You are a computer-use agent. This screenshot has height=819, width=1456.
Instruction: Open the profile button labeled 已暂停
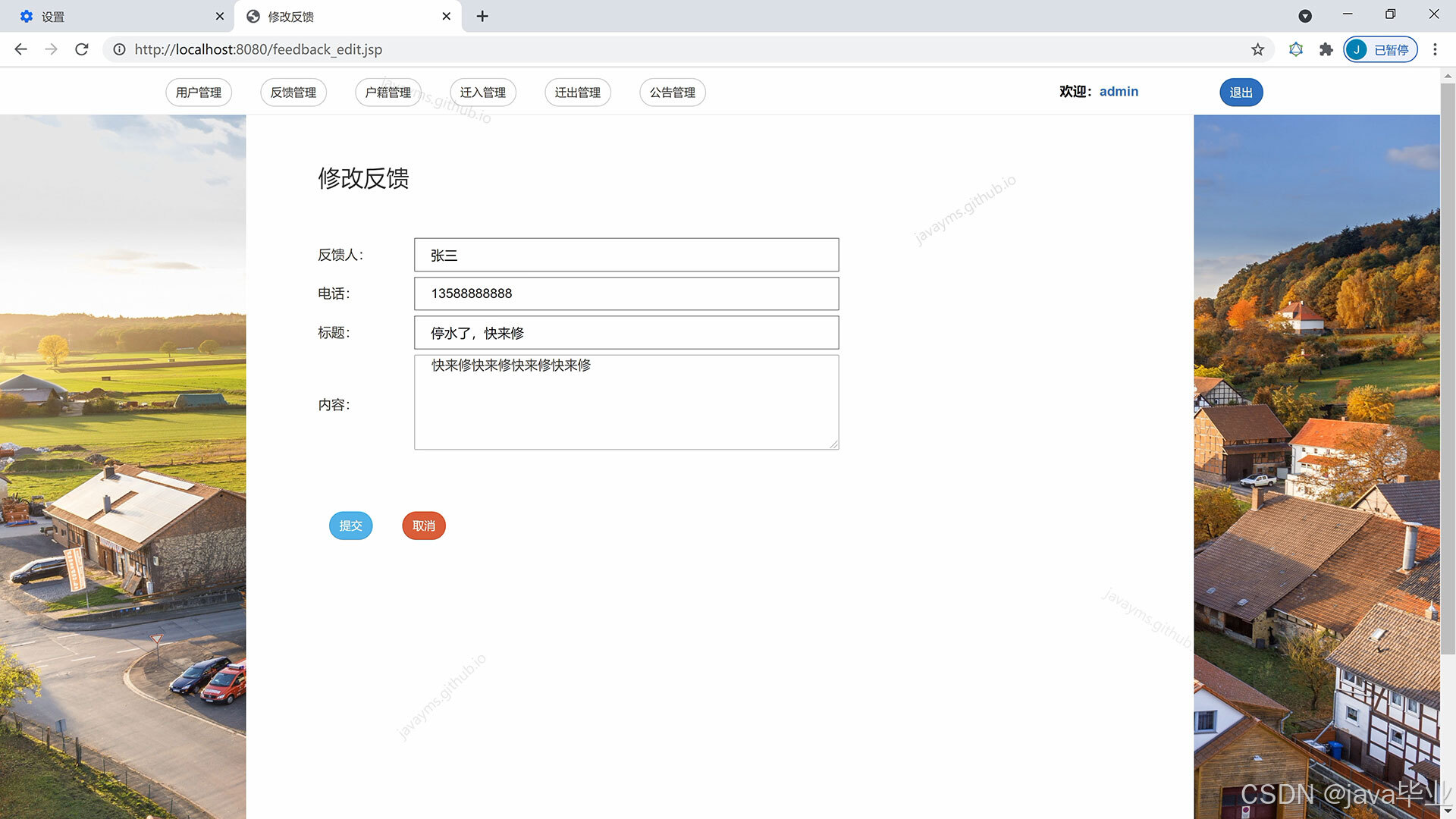click(x=1380, y=49)
